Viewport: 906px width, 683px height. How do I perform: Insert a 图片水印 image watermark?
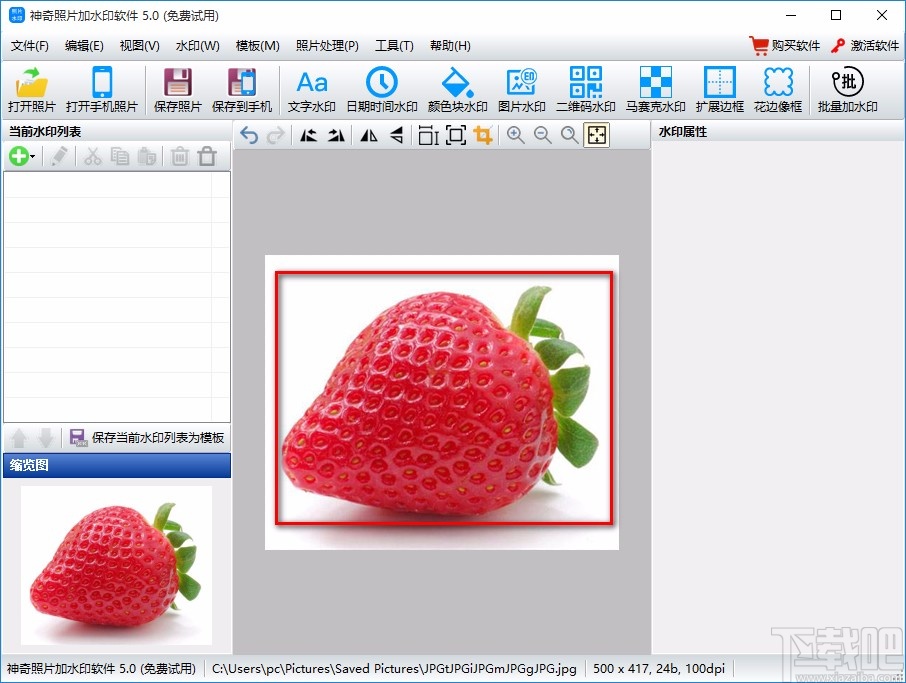click(x=521, y=89)
